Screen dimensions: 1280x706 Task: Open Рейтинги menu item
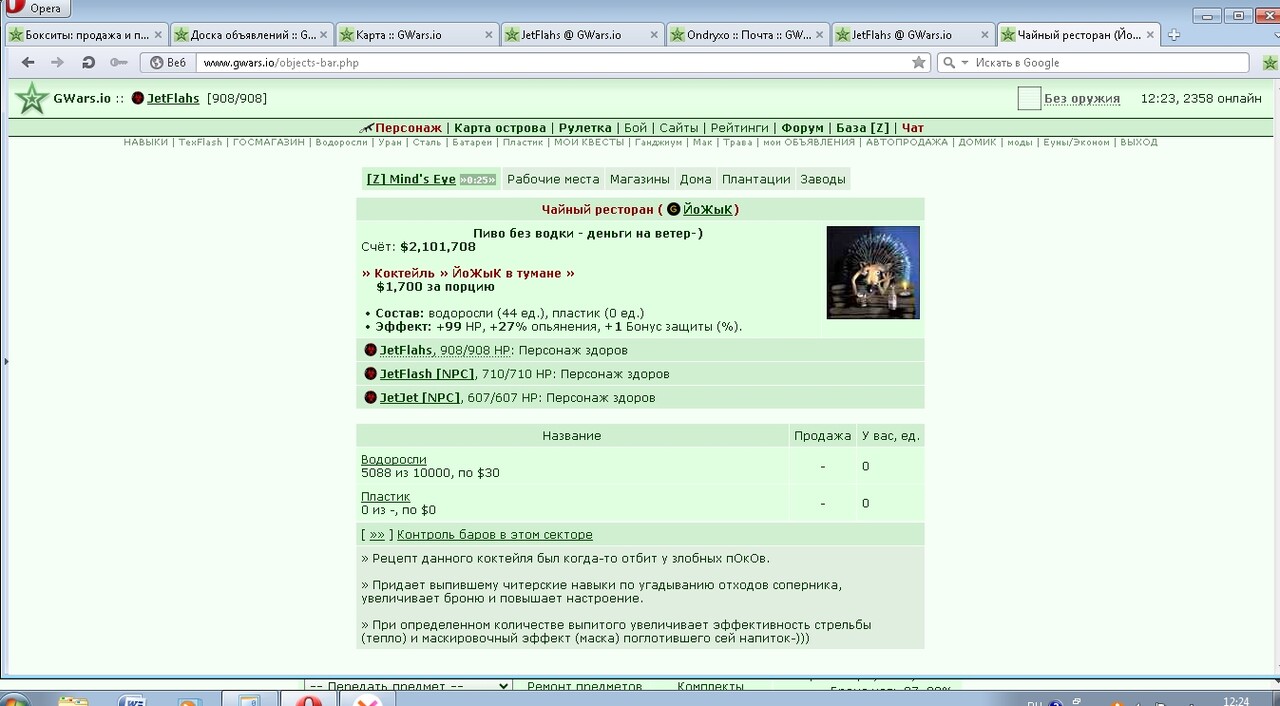pyautogui.click(x=740, y=128)
